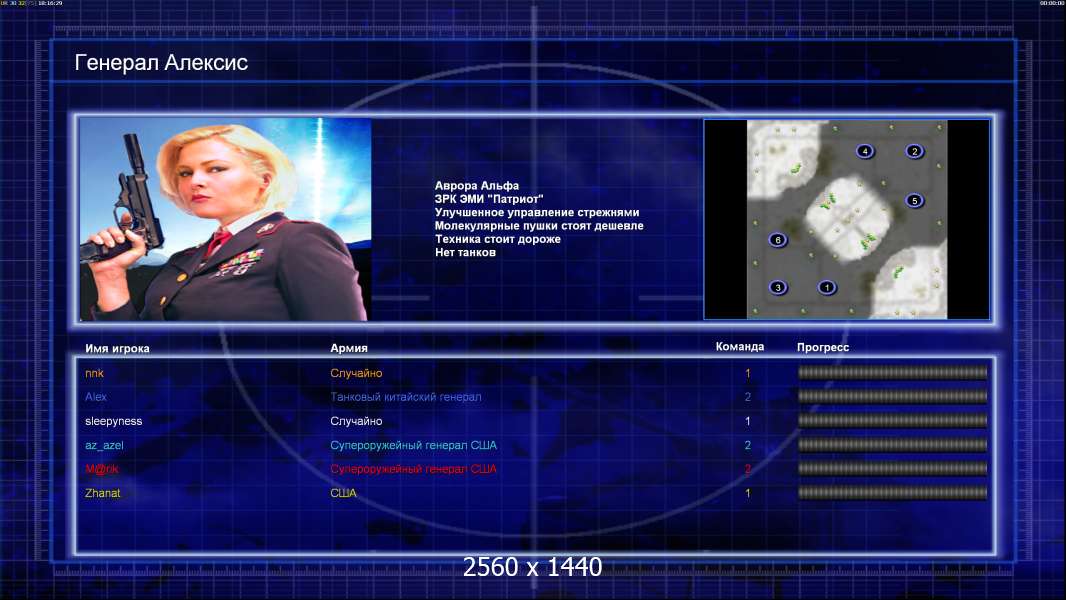Screen dimensions: 1066x600
Task: Click the 'Генерал Алексис' title
Action: pyautogui.click(x=161, y=63)
